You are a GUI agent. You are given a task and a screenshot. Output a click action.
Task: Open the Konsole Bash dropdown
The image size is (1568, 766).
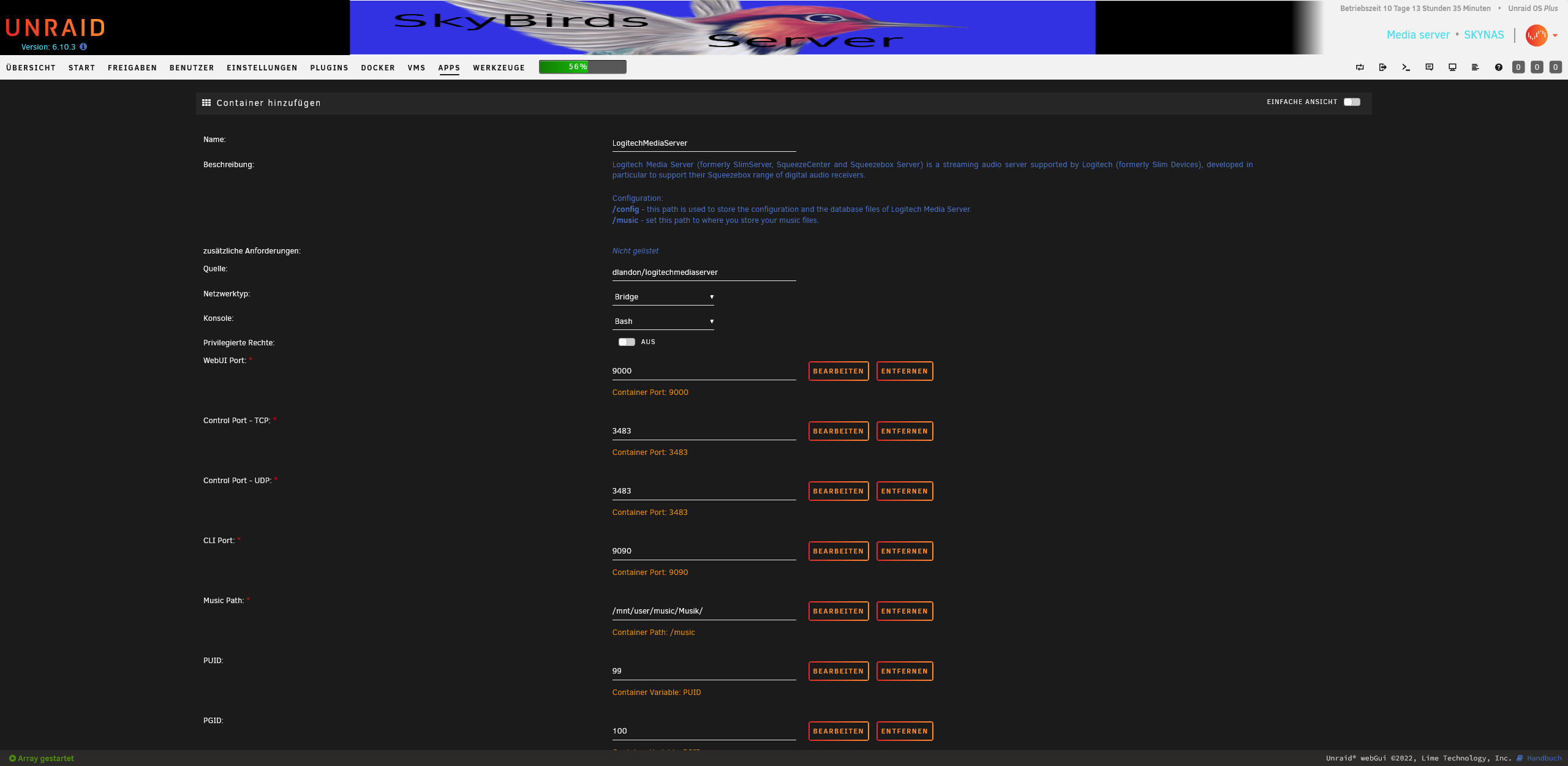click(x=663, y=321)
